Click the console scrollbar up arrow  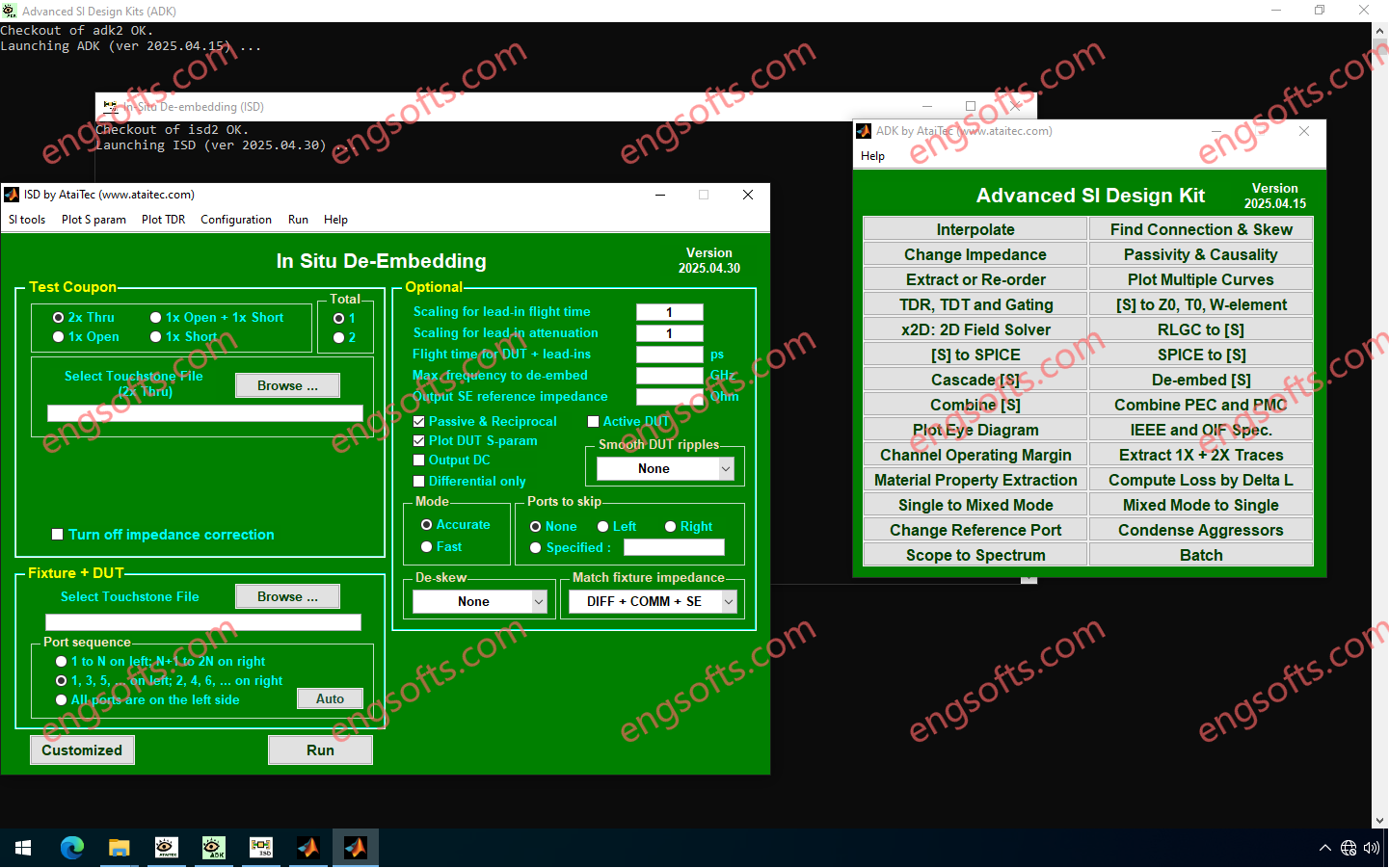pos(1379,31)
